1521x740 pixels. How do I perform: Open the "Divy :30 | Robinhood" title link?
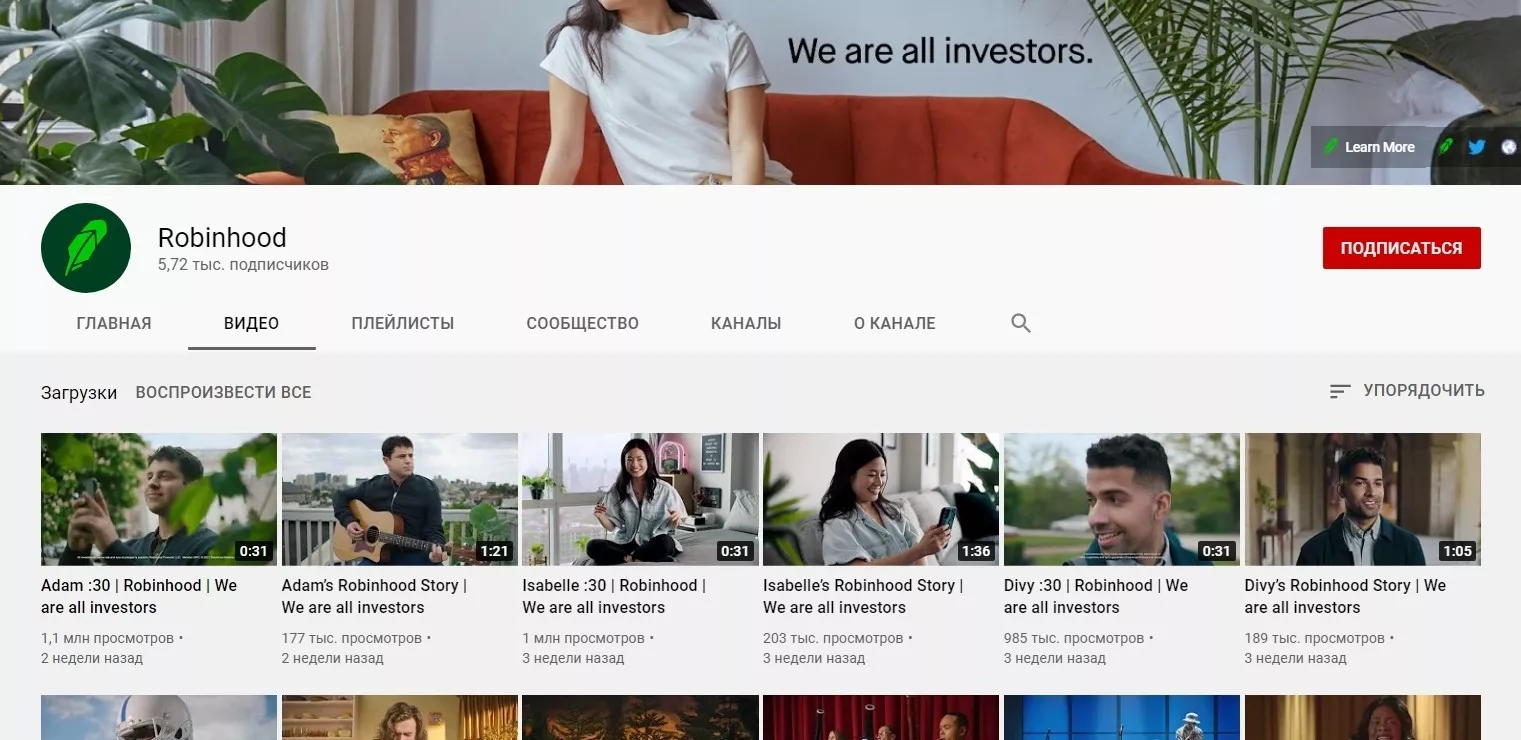(1096, 596)
